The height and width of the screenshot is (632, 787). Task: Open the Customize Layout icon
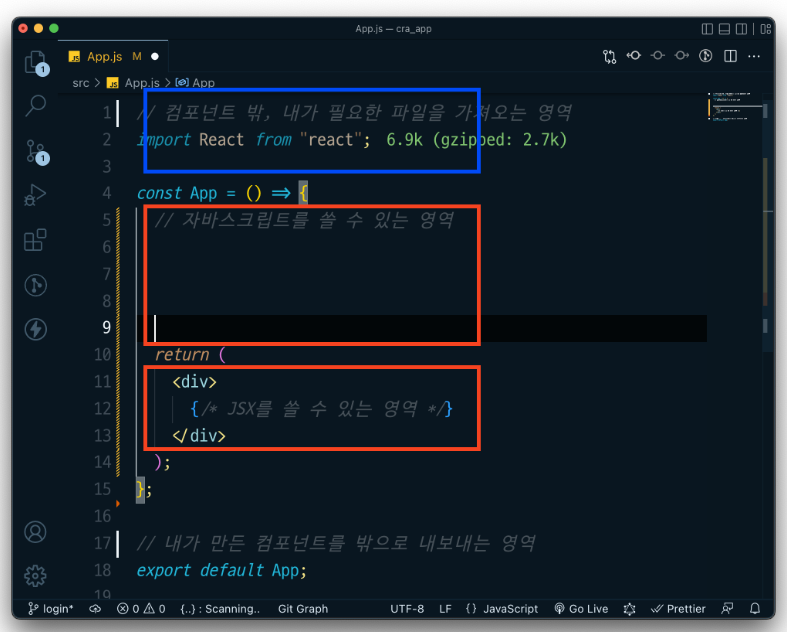click(765, 29)
